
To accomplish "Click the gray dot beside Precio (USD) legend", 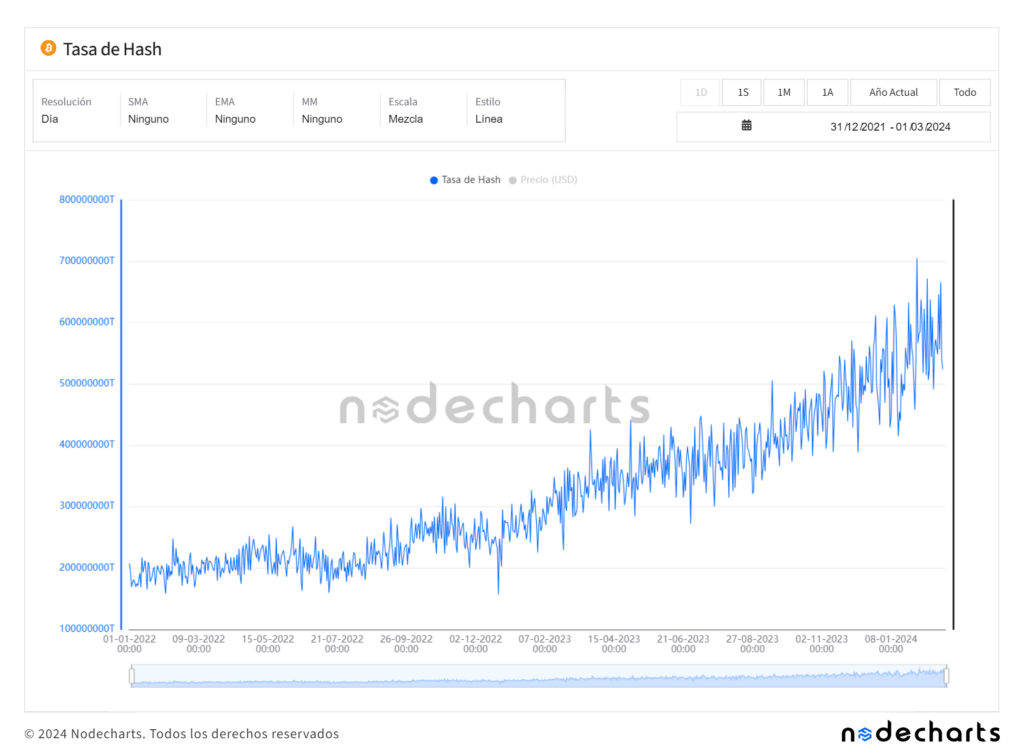I will [x=512, y=180].
